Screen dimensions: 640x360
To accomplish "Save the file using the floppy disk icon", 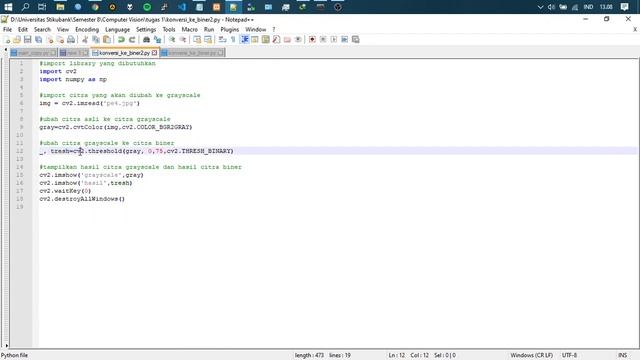I will click(28, 40).
